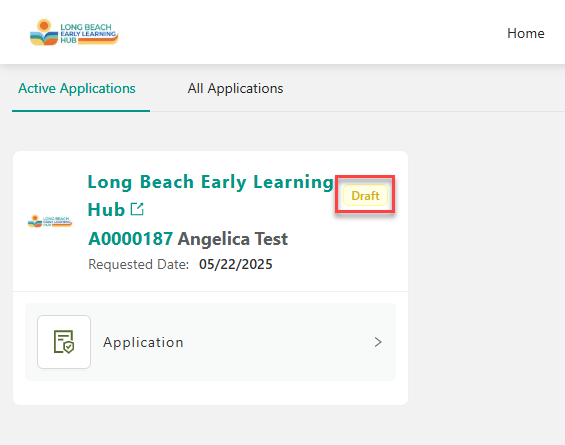Click the Long Beach Early Learning Hub title link
565x445 pixels.
pos(210,195)
